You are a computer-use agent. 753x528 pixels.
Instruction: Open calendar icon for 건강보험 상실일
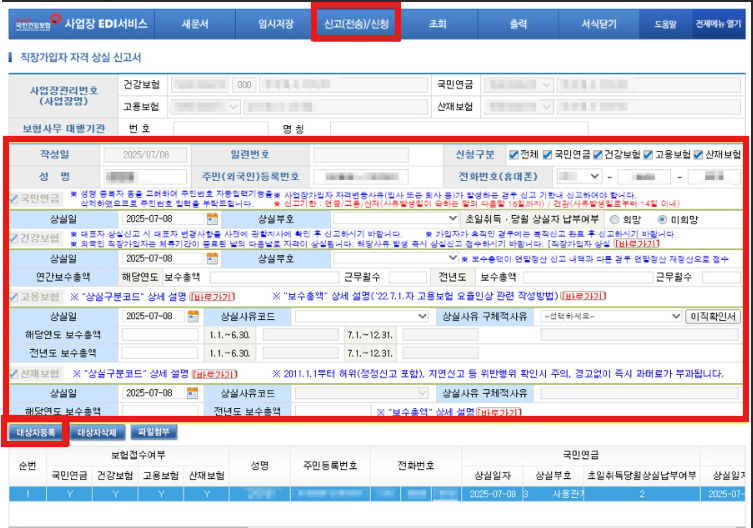click(212, 258)
